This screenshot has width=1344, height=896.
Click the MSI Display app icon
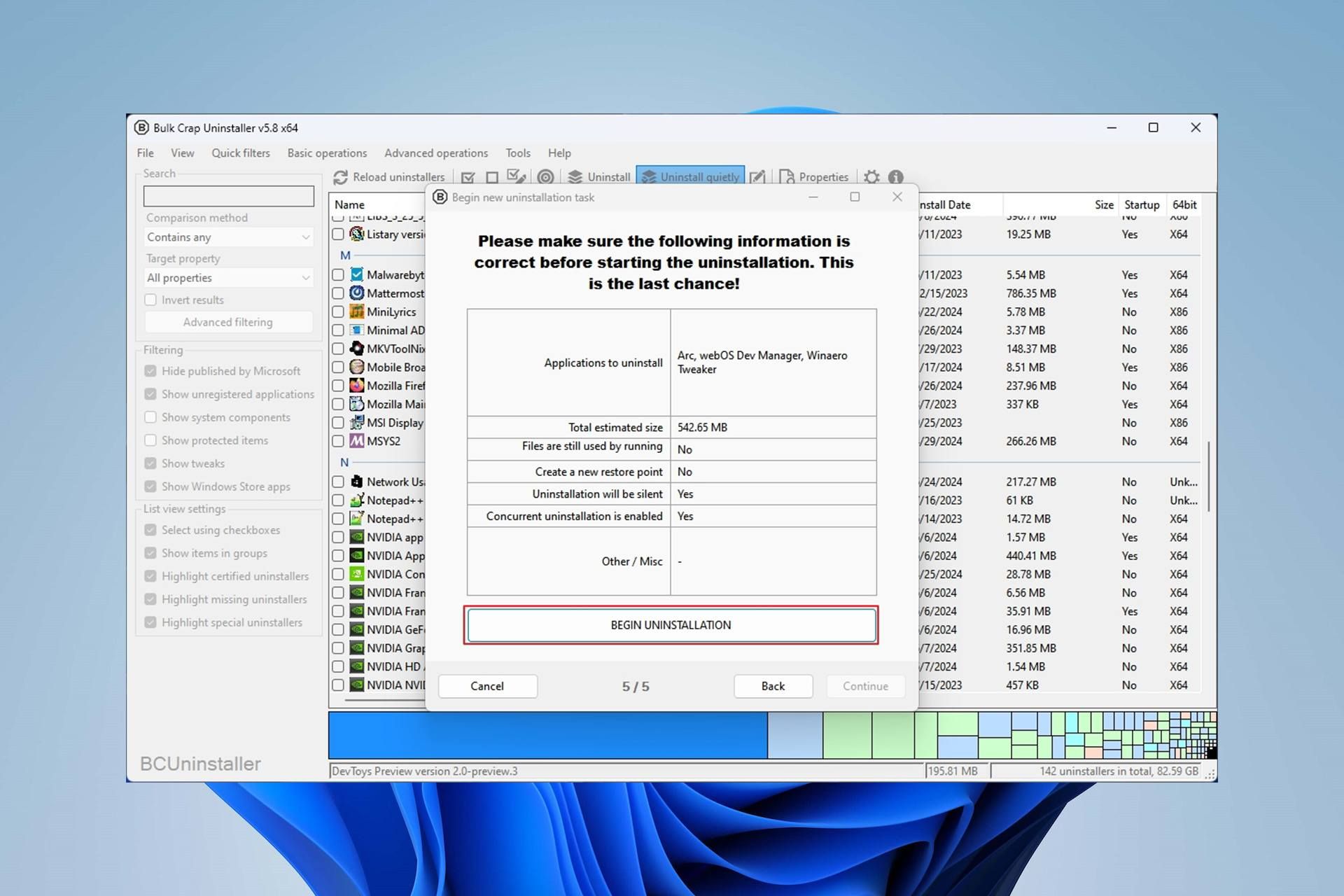pyautogui.click(x=357, y=422)
